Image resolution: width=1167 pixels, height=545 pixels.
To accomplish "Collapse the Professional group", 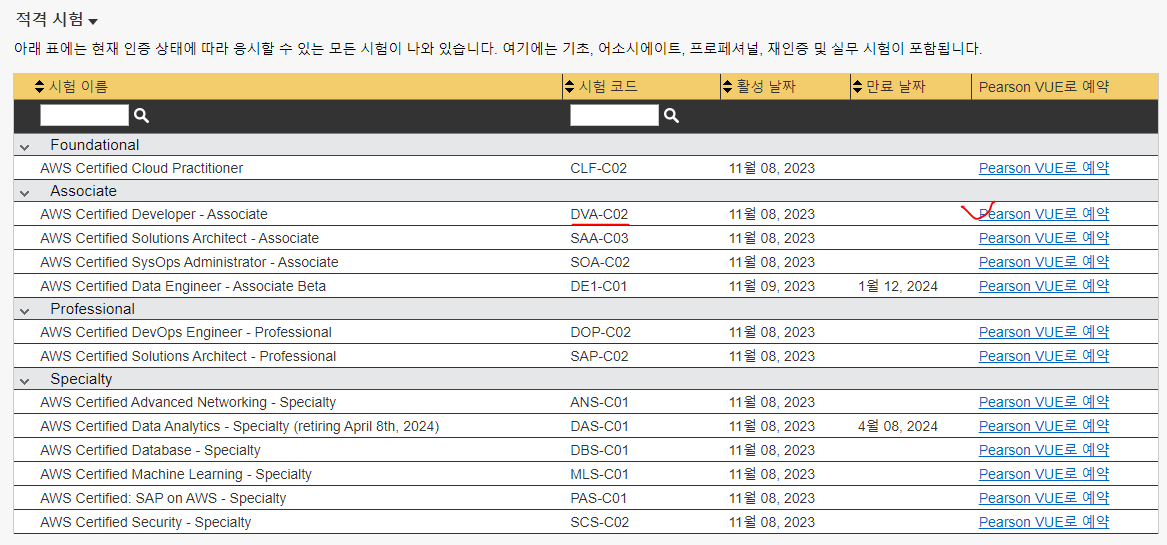I will (x=25, y=310).
